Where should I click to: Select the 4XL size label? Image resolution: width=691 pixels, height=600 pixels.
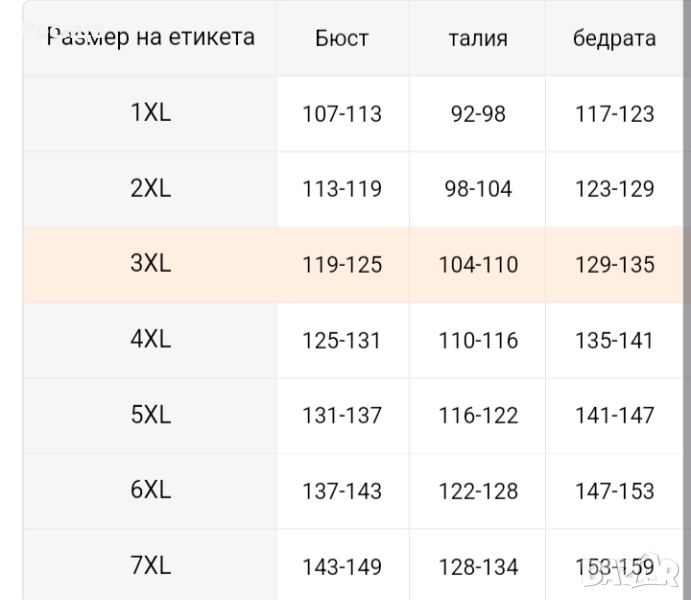click(151, 340)
